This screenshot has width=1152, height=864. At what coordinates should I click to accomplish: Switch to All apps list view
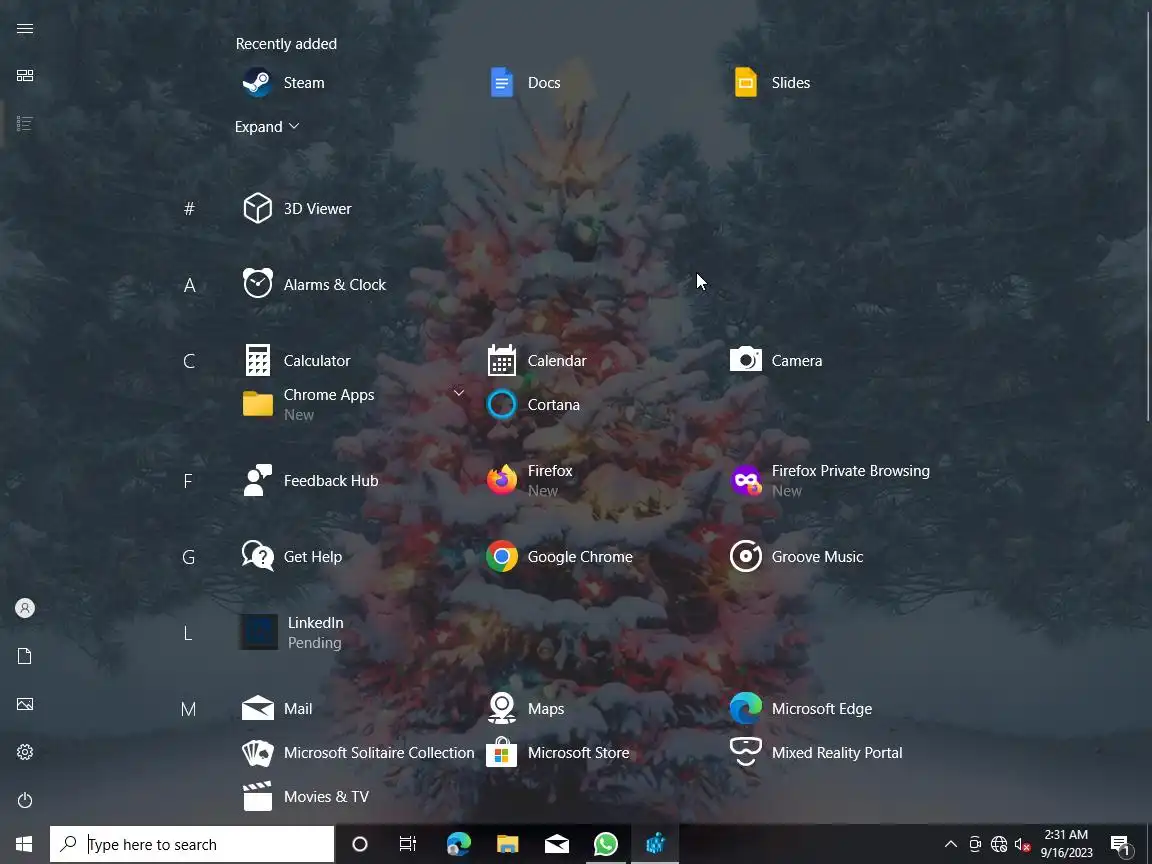pos(25,123)
